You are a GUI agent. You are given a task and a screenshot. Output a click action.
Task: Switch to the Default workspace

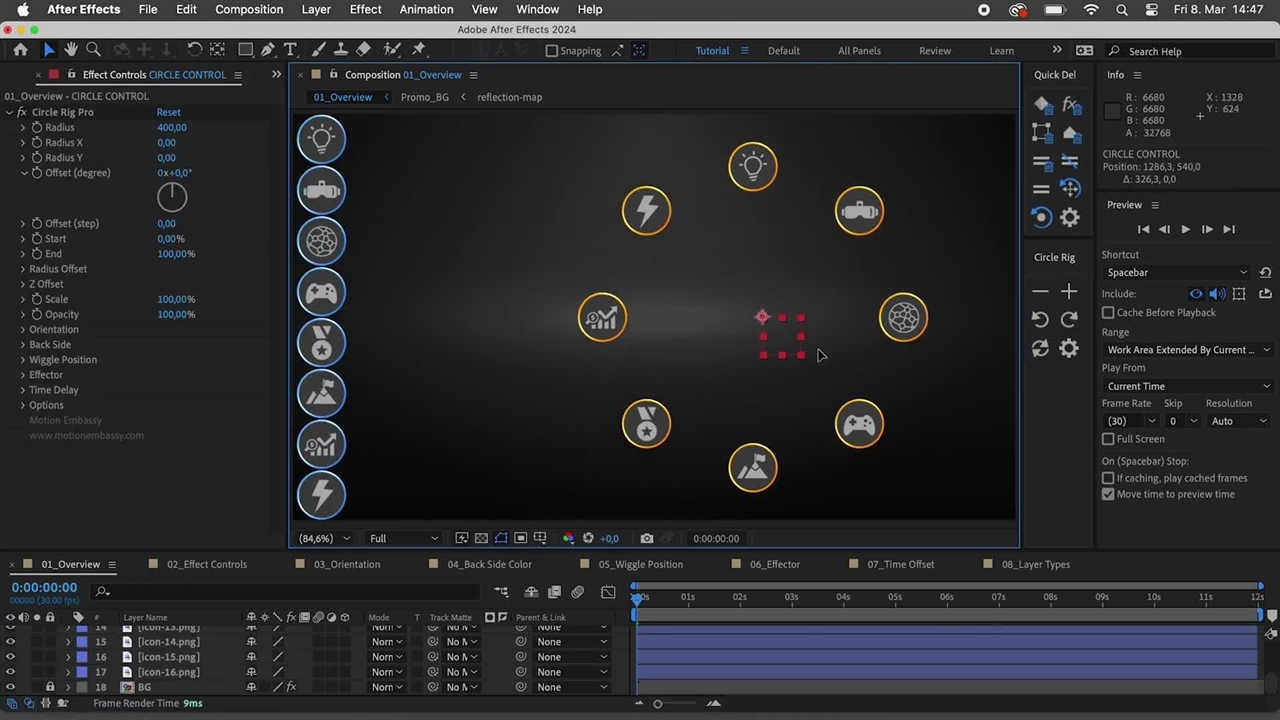click(x=783, y=51)
